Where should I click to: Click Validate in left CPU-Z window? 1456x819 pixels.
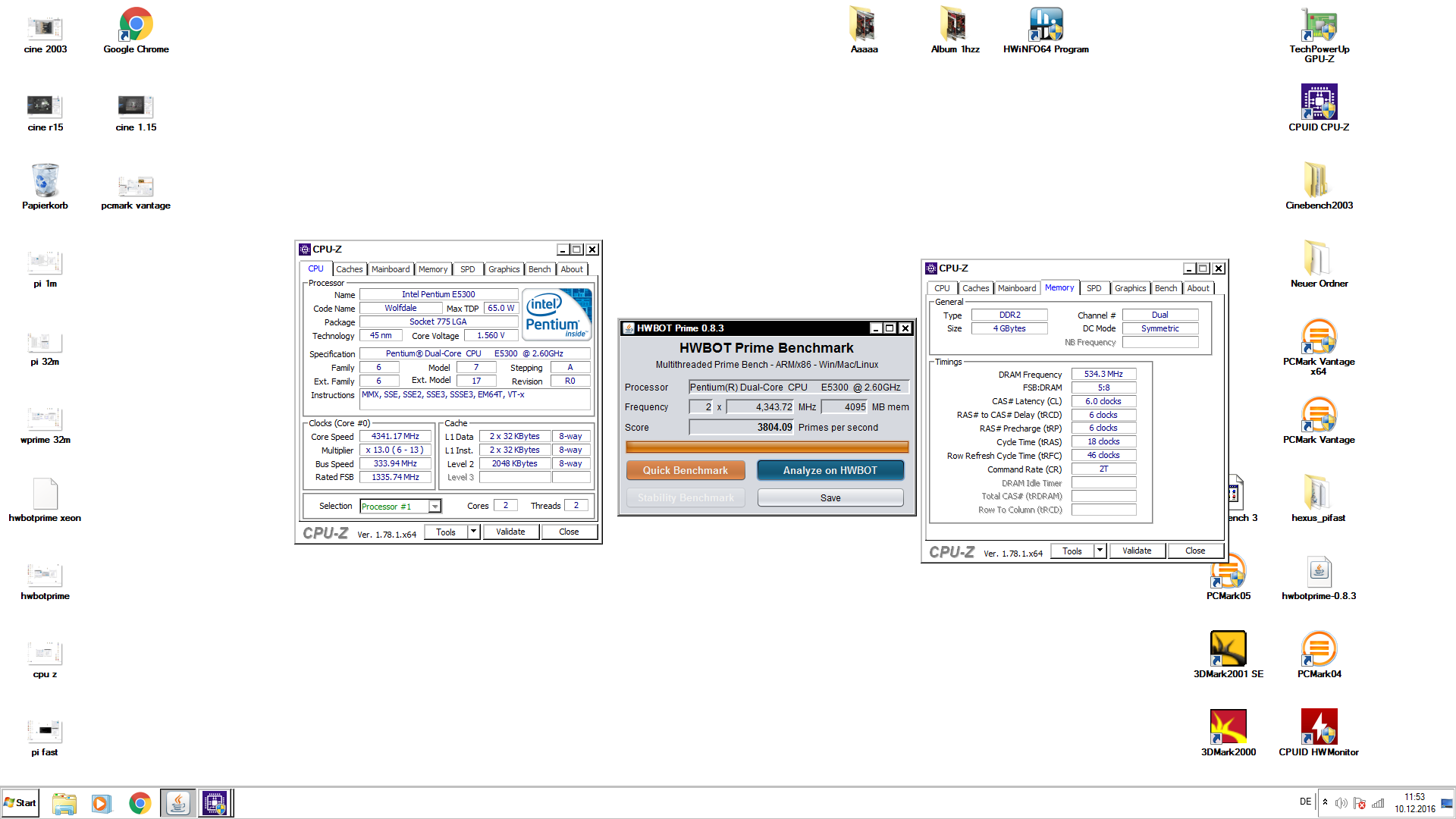[x=510, y=532]
